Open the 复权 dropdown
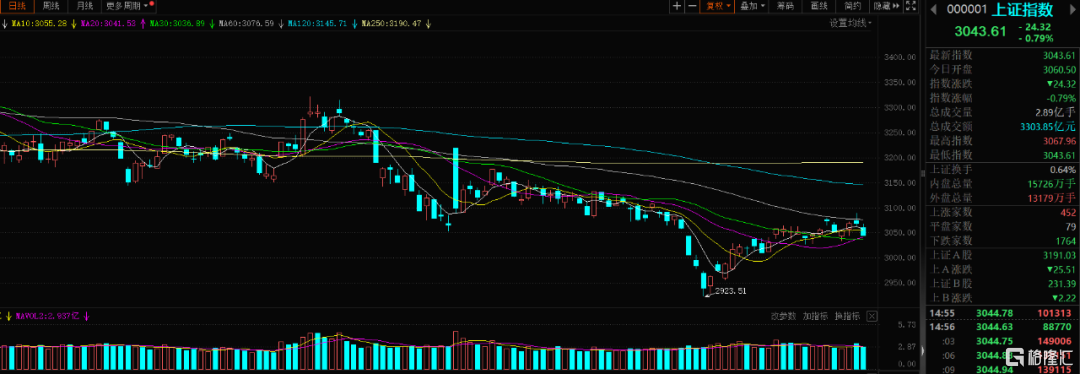1080x374 pixels. (x=716, y=6)
